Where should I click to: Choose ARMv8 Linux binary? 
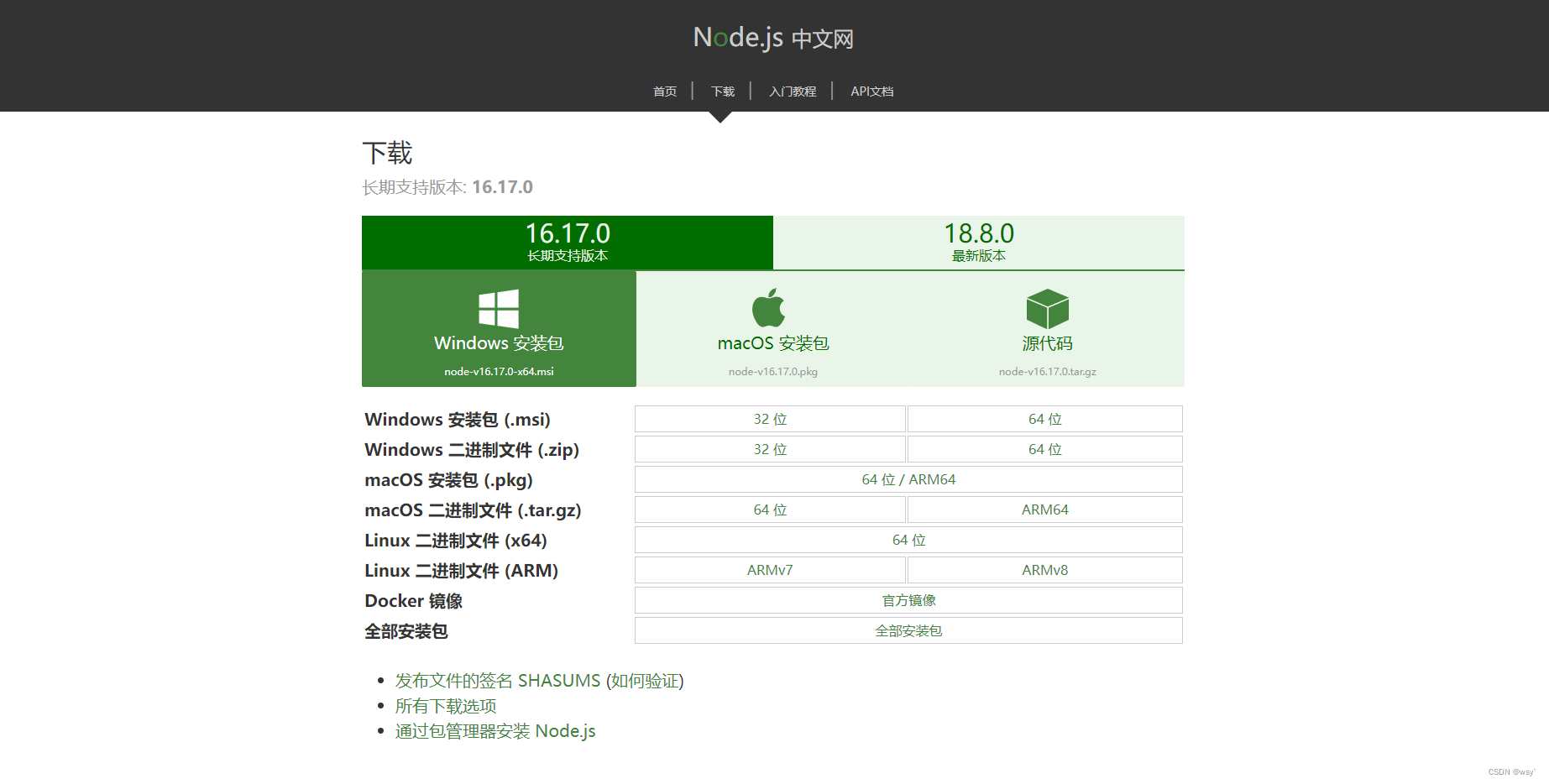click(x=1045, y=570)
